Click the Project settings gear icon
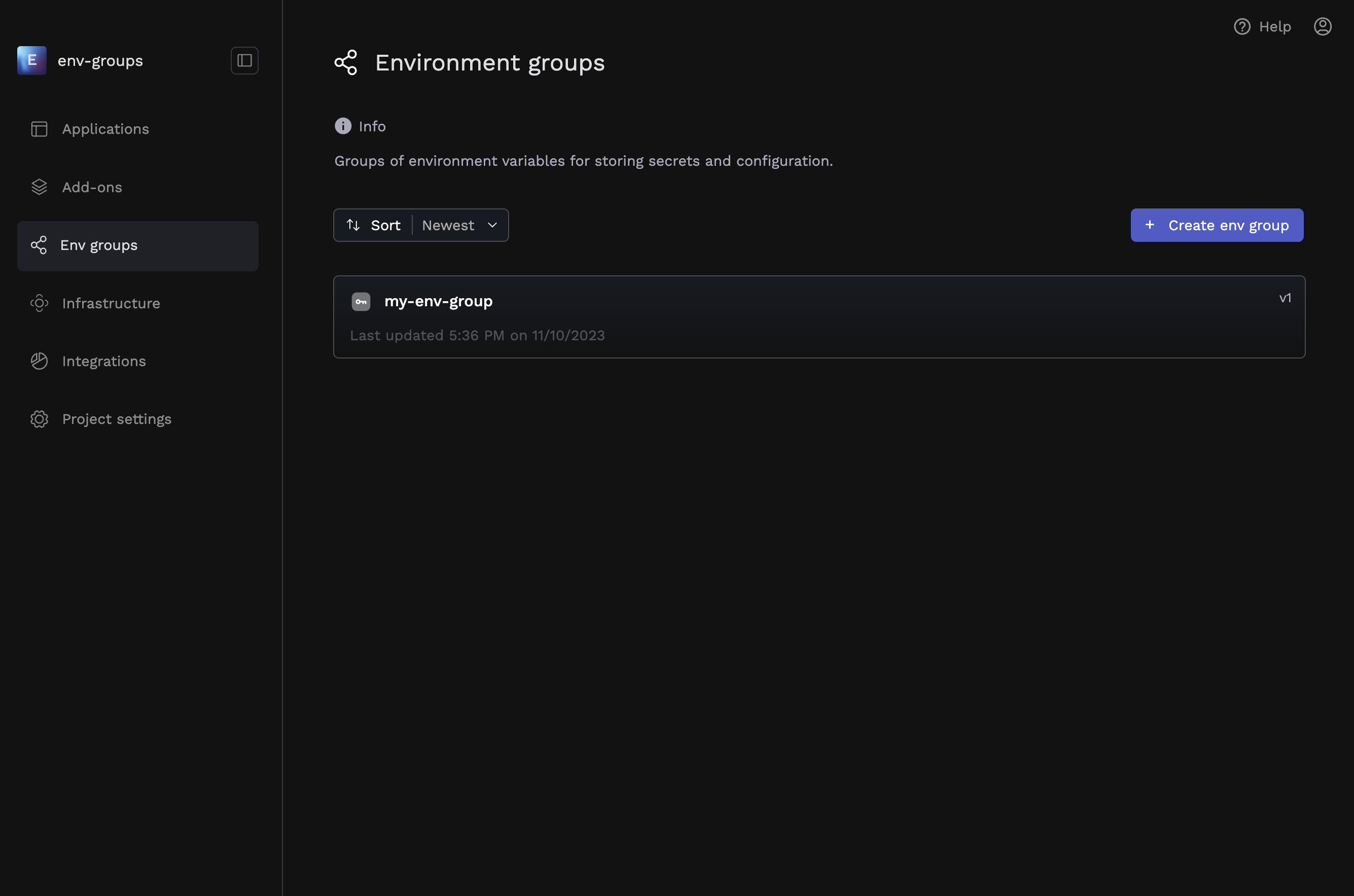Image resolution: width=1354 pixels, height=896 pixels. [39, 419]
